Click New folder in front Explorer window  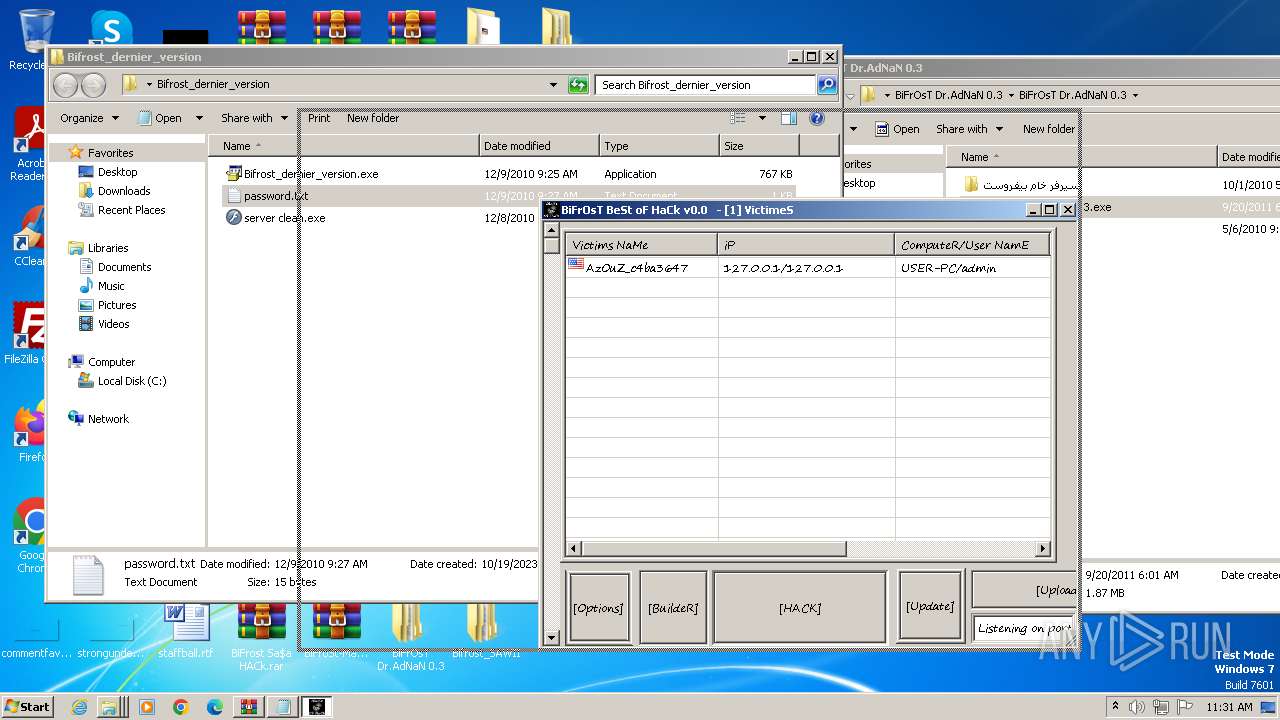click(x=373, y=118)
